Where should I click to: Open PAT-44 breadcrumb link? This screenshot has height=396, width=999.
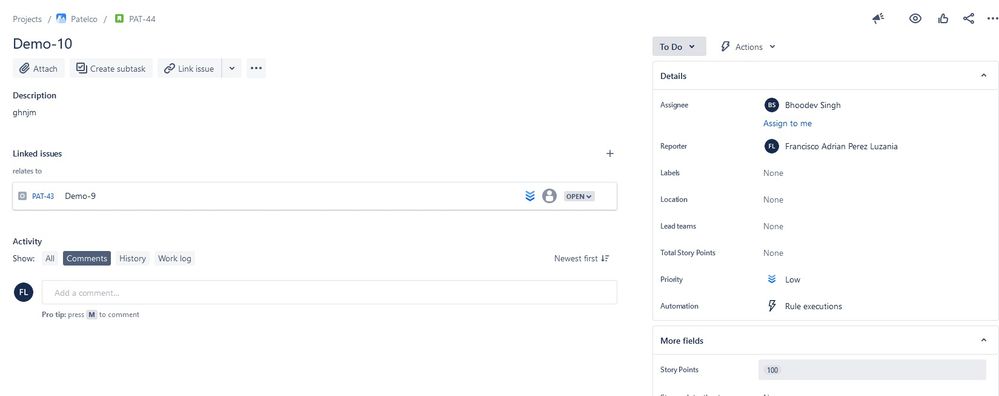pyautogui.click(x=142, y=19)
